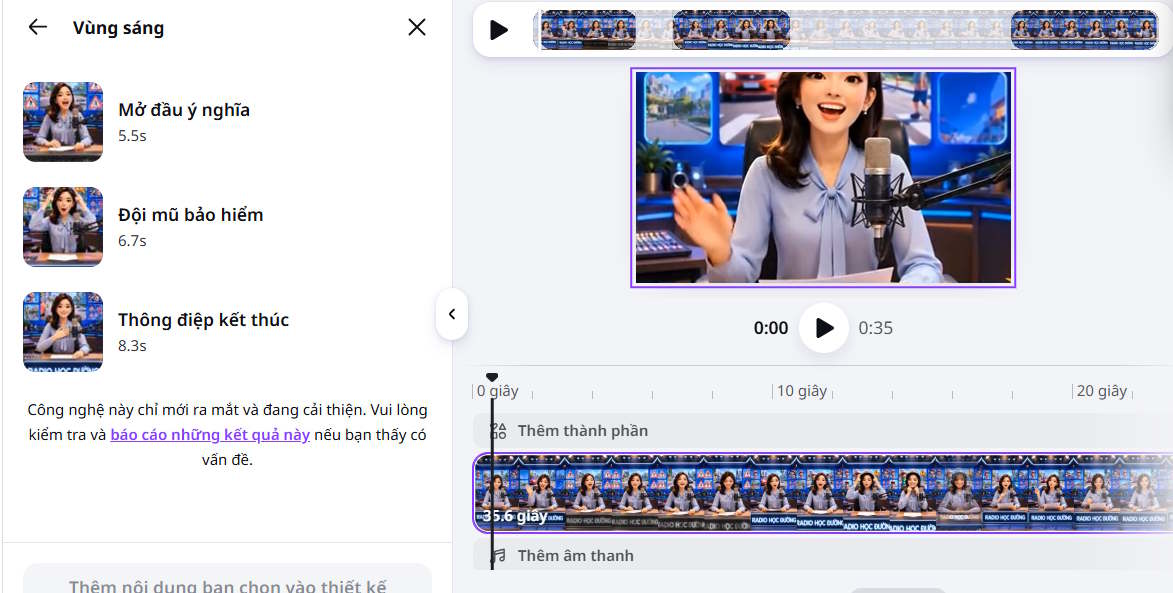Select the 35.6 giây video clip on timeline
1173x593 pixels.
coord(823,493)
